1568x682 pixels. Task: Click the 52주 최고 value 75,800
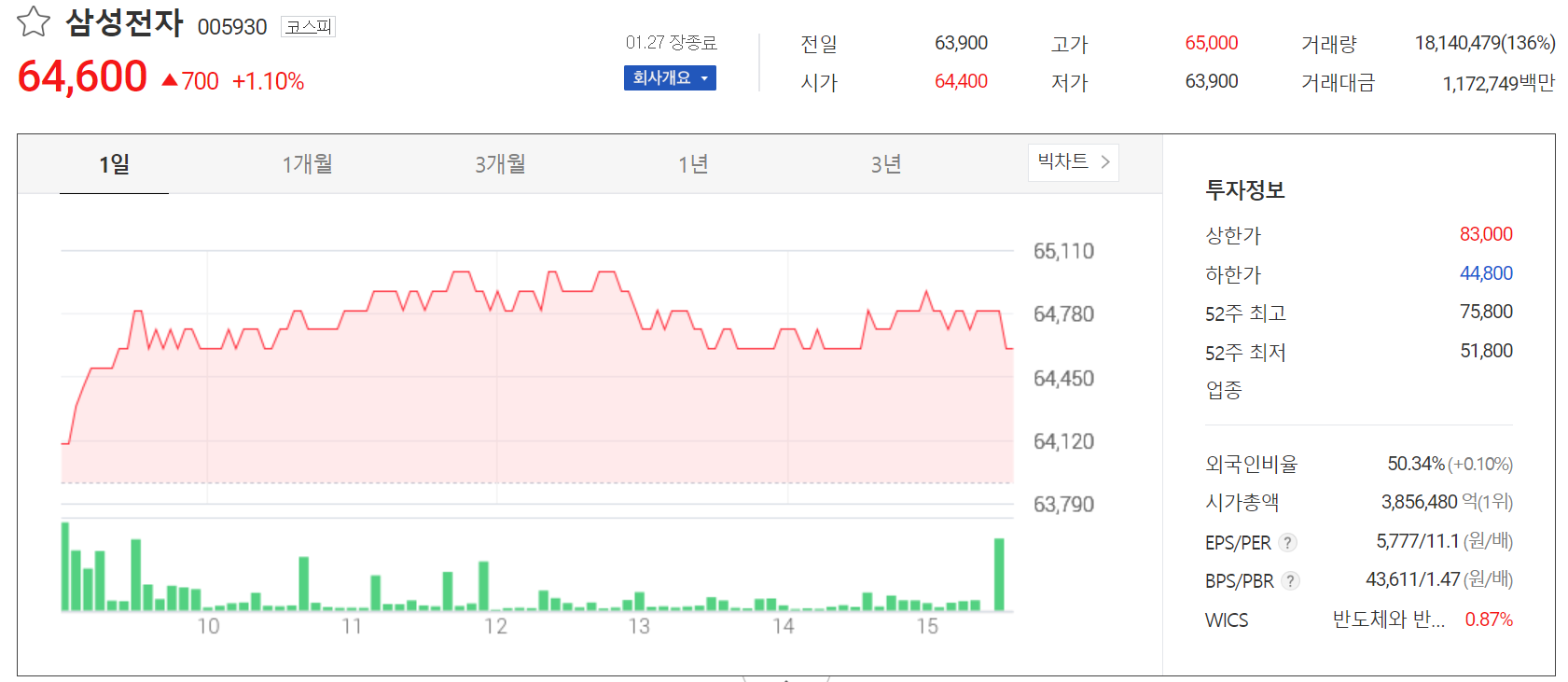point(1486,312)
